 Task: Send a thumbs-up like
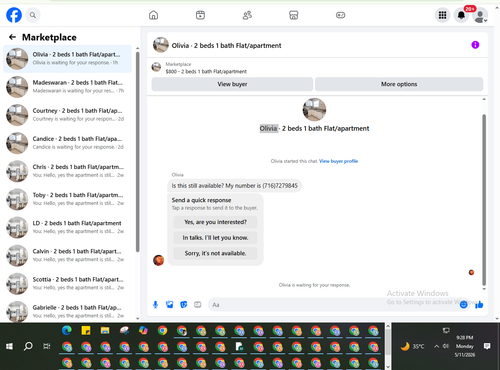point(479,304)
